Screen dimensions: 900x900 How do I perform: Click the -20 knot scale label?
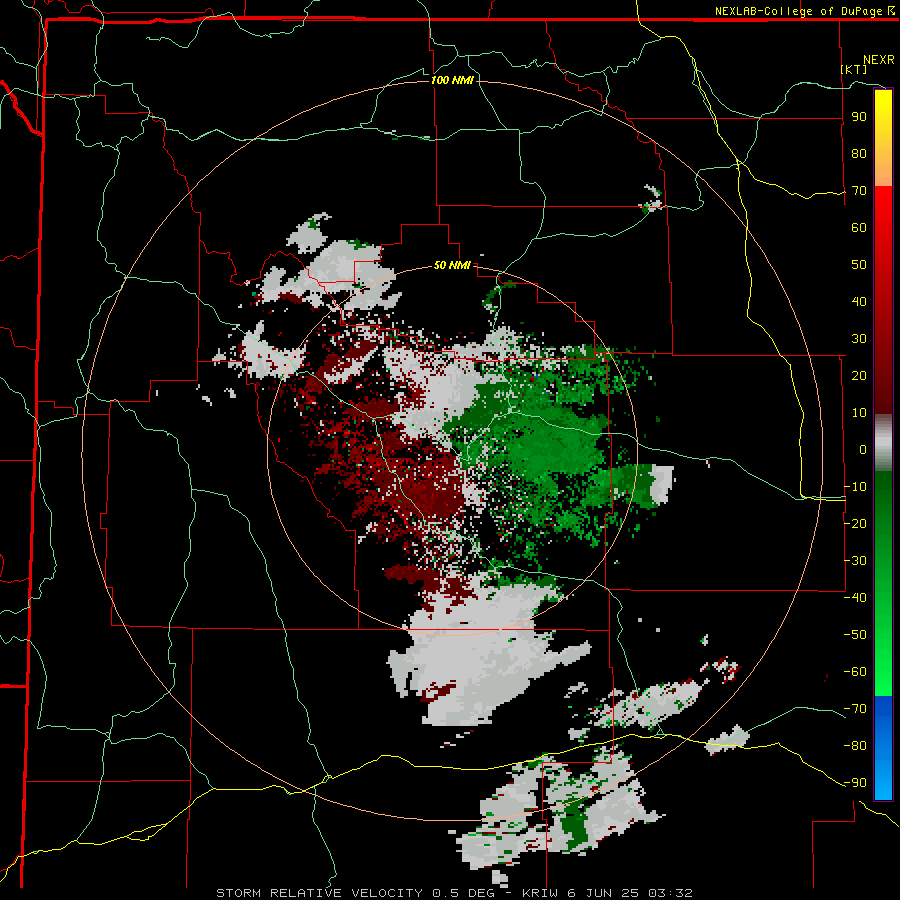point(855,524)
